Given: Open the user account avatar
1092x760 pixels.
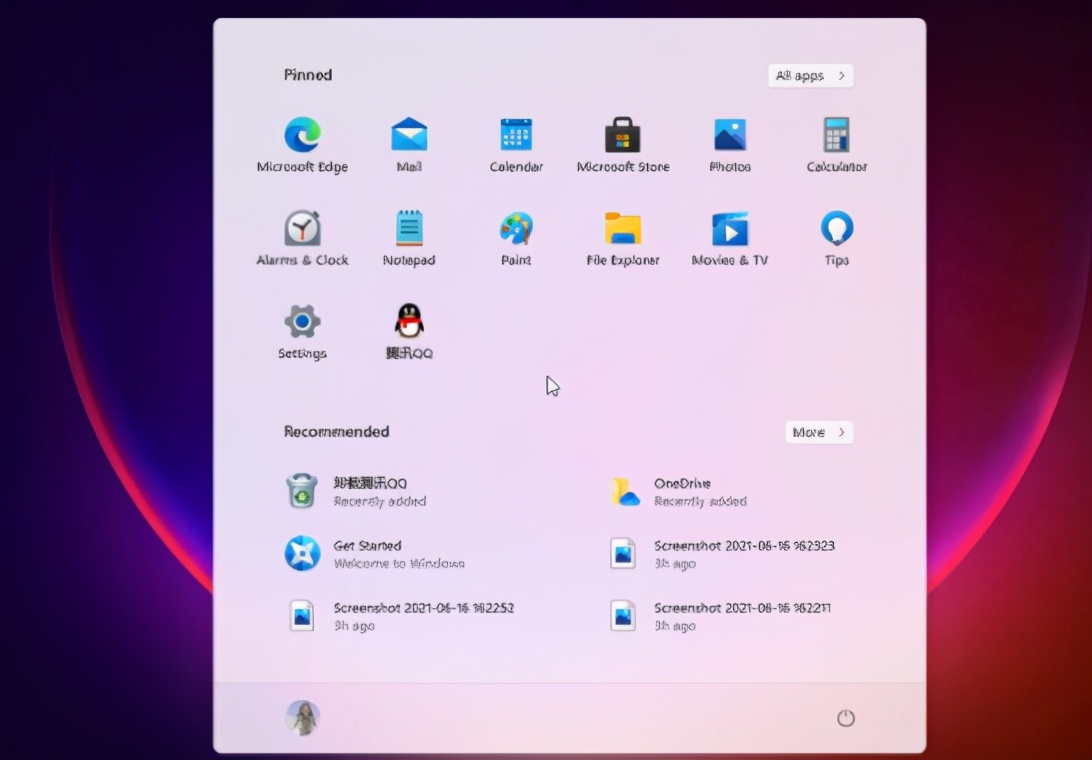Looking at the screenshot, I should pyautogui.click(x=302, y=718).
